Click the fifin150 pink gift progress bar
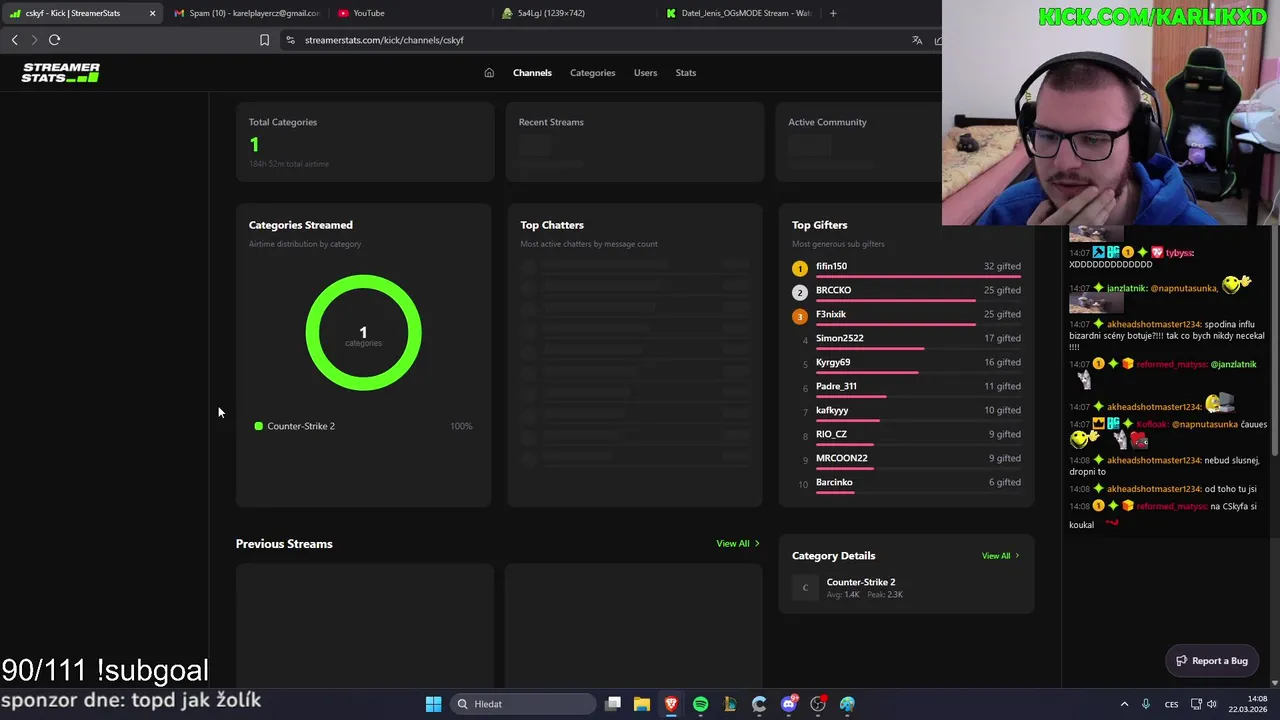 [918, 276]
